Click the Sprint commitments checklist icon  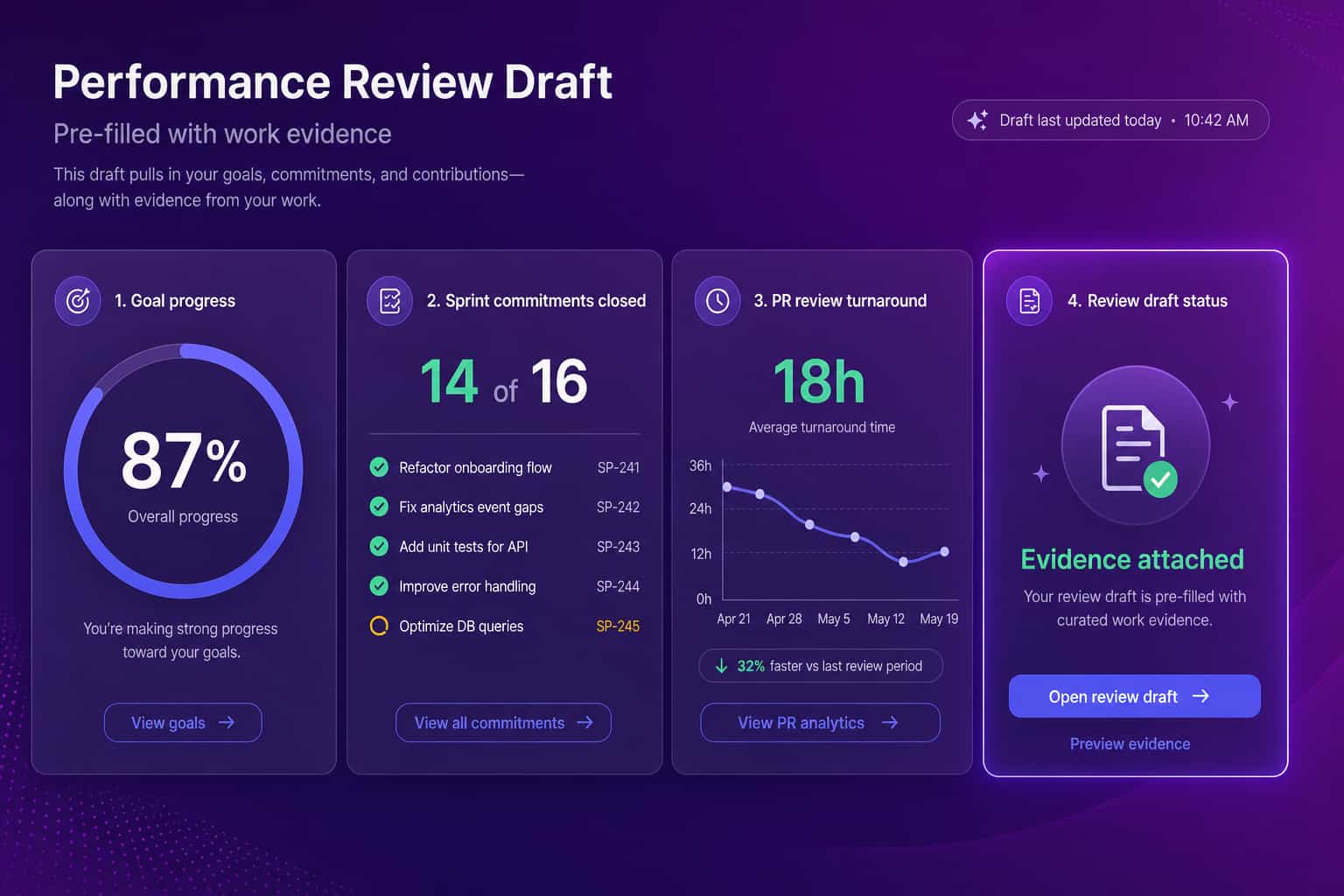coord(389,301)
